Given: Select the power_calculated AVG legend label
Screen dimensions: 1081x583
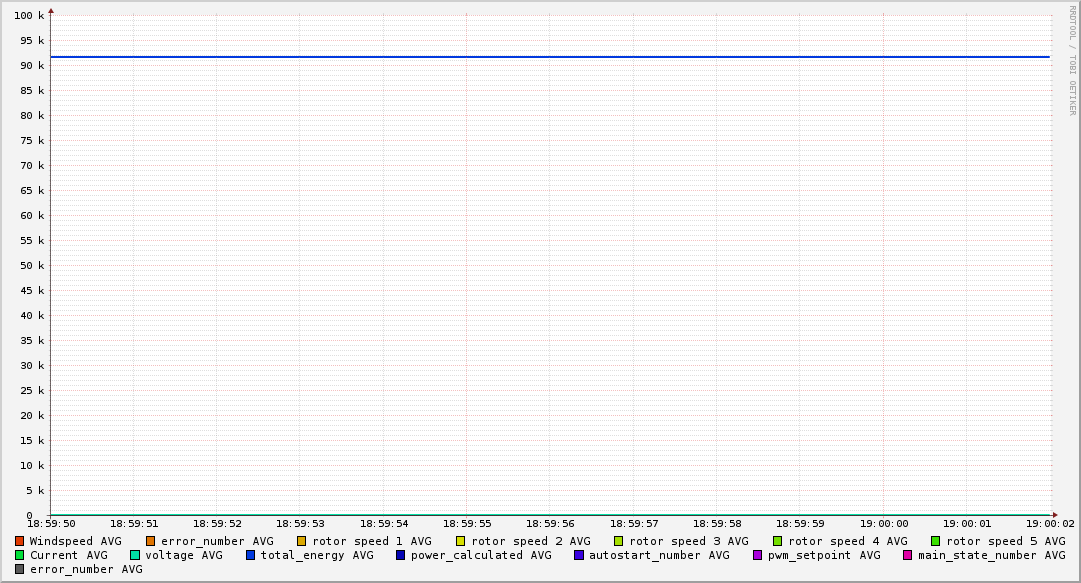Looking at the screenshot, I should pos(480,555).
